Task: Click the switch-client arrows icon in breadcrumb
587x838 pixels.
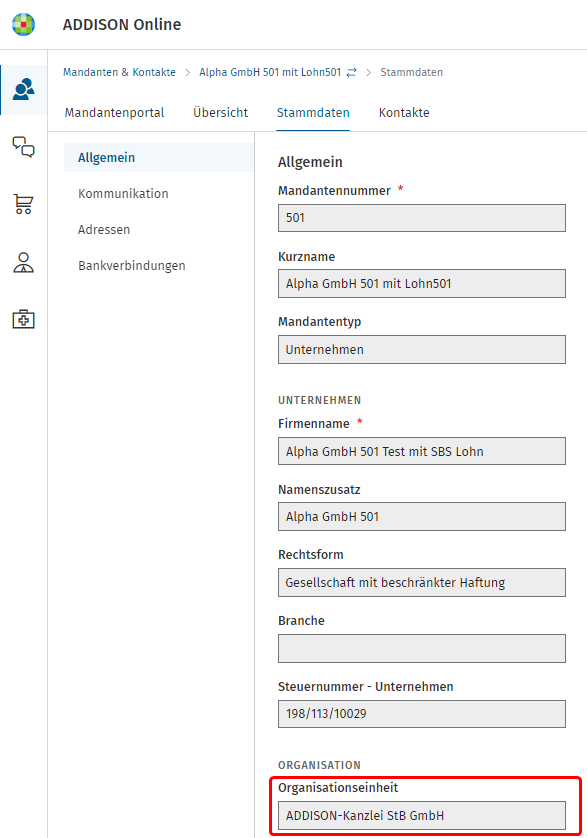Action: click(x=351, y=73)
